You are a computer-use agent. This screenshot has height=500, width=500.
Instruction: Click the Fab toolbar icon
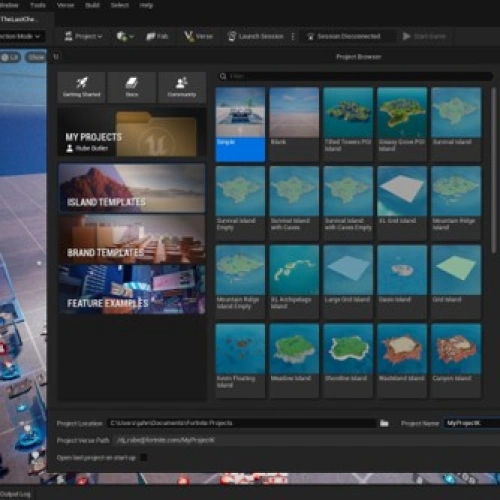coord(157,36)
